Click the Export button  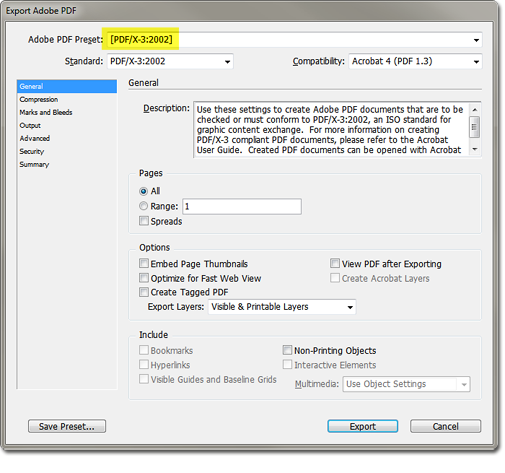coord(363,426)
